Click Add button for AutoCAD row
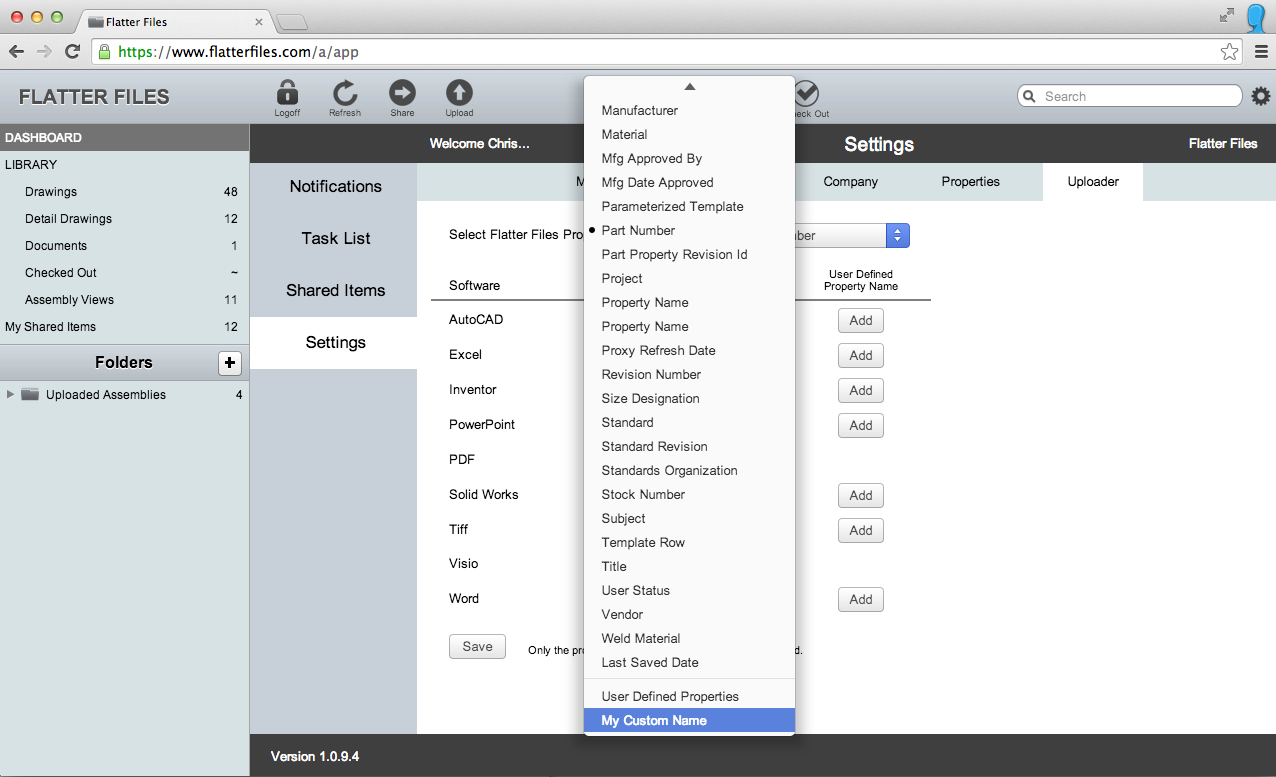 point(861,321)
